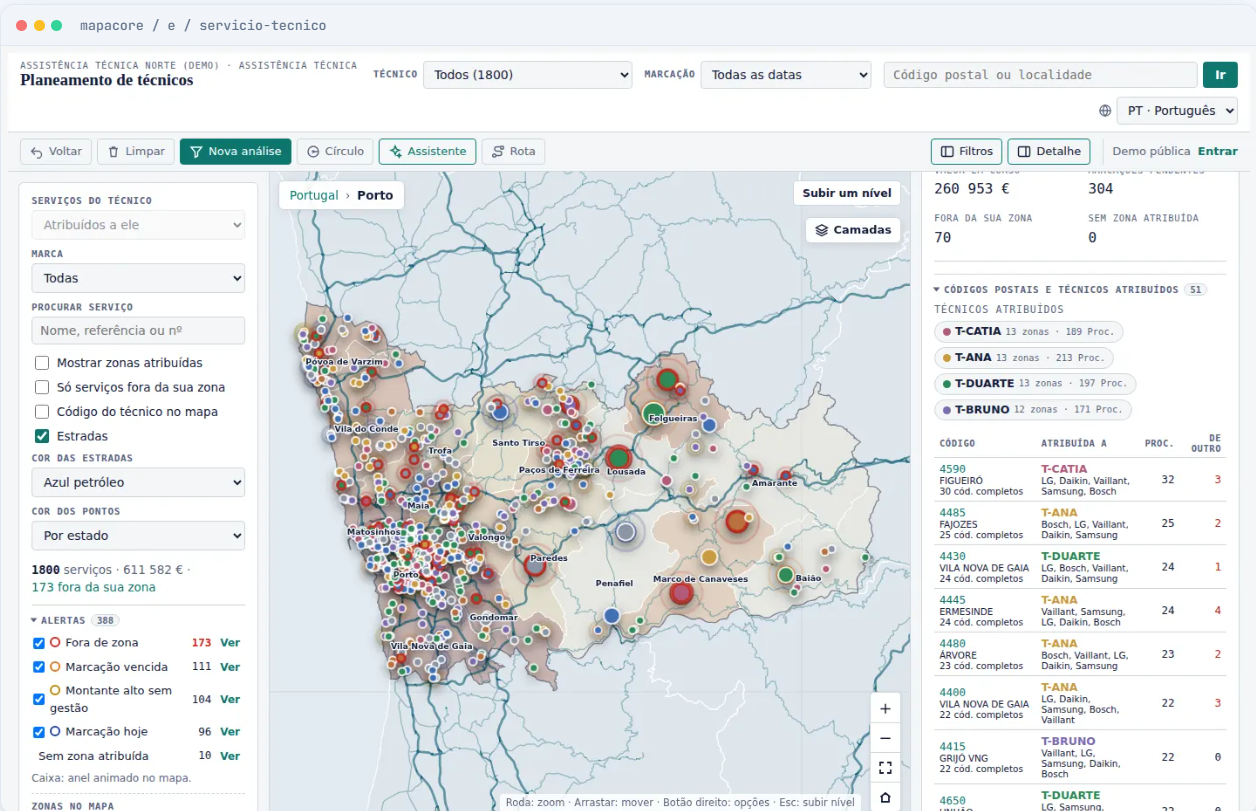
Task: Select the T-CATIA technician chip
Action: point(1029,332)
